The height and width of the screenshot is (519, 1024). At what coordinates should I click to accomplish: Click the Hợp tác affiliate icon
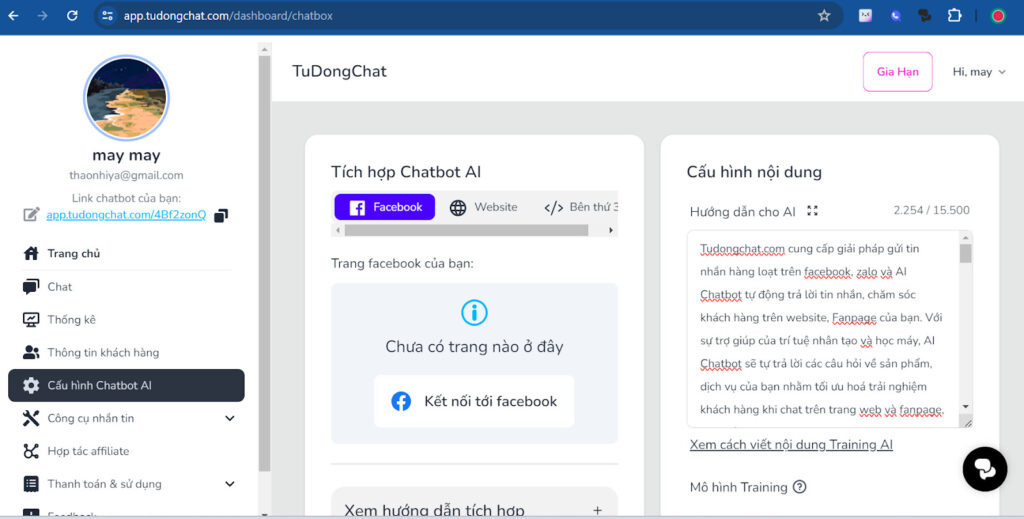pyautogui.click(x=31, y=451)
